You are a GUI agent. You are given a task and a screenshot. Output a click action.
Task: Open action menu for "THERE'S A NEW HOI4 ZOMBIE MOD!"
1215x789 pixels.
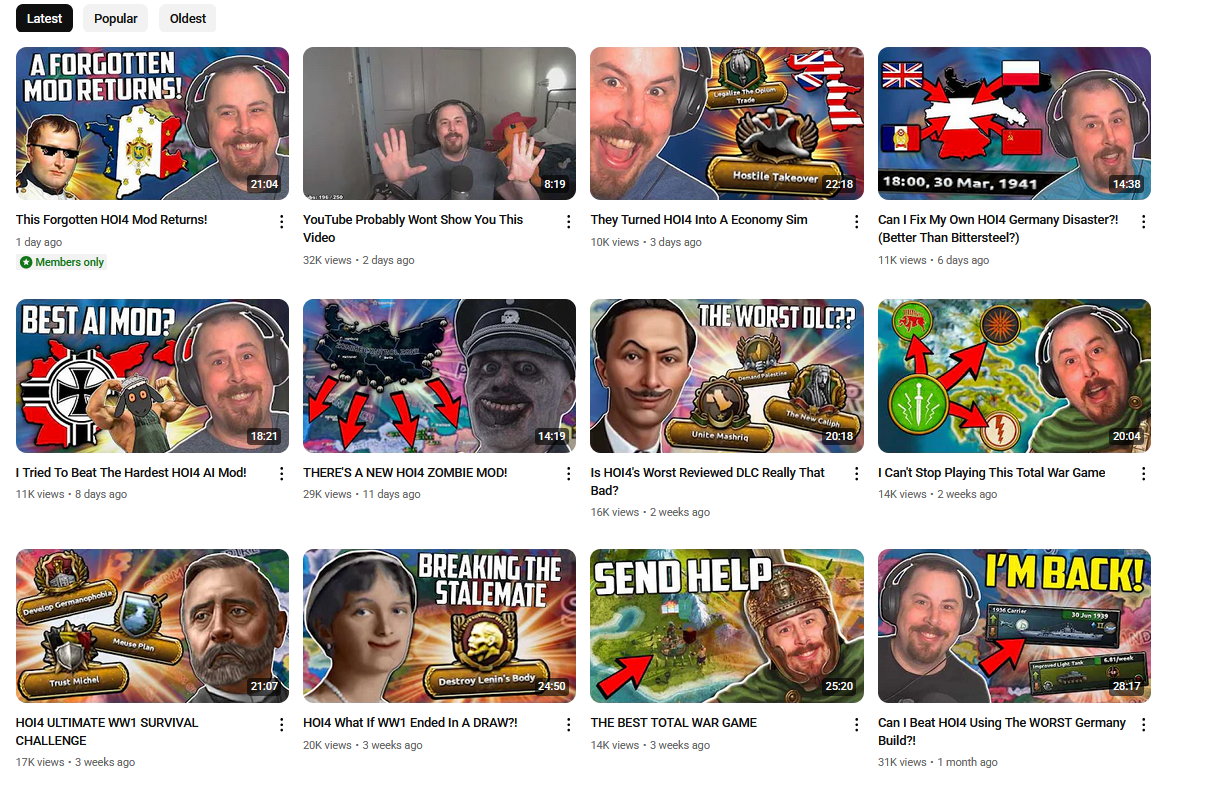(569, 474)
